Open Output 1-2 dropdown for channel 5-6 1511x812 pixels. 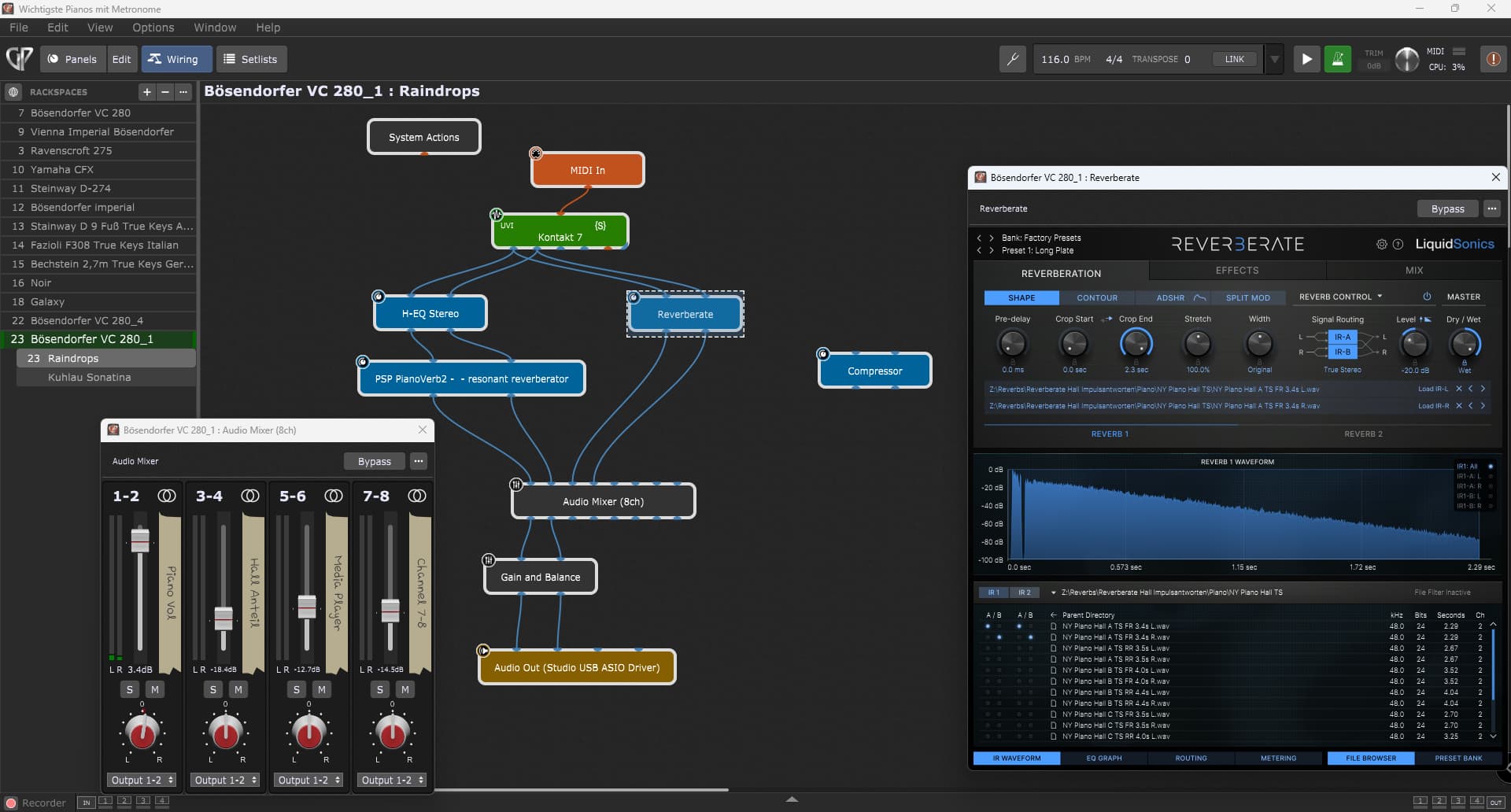(308, 780)
